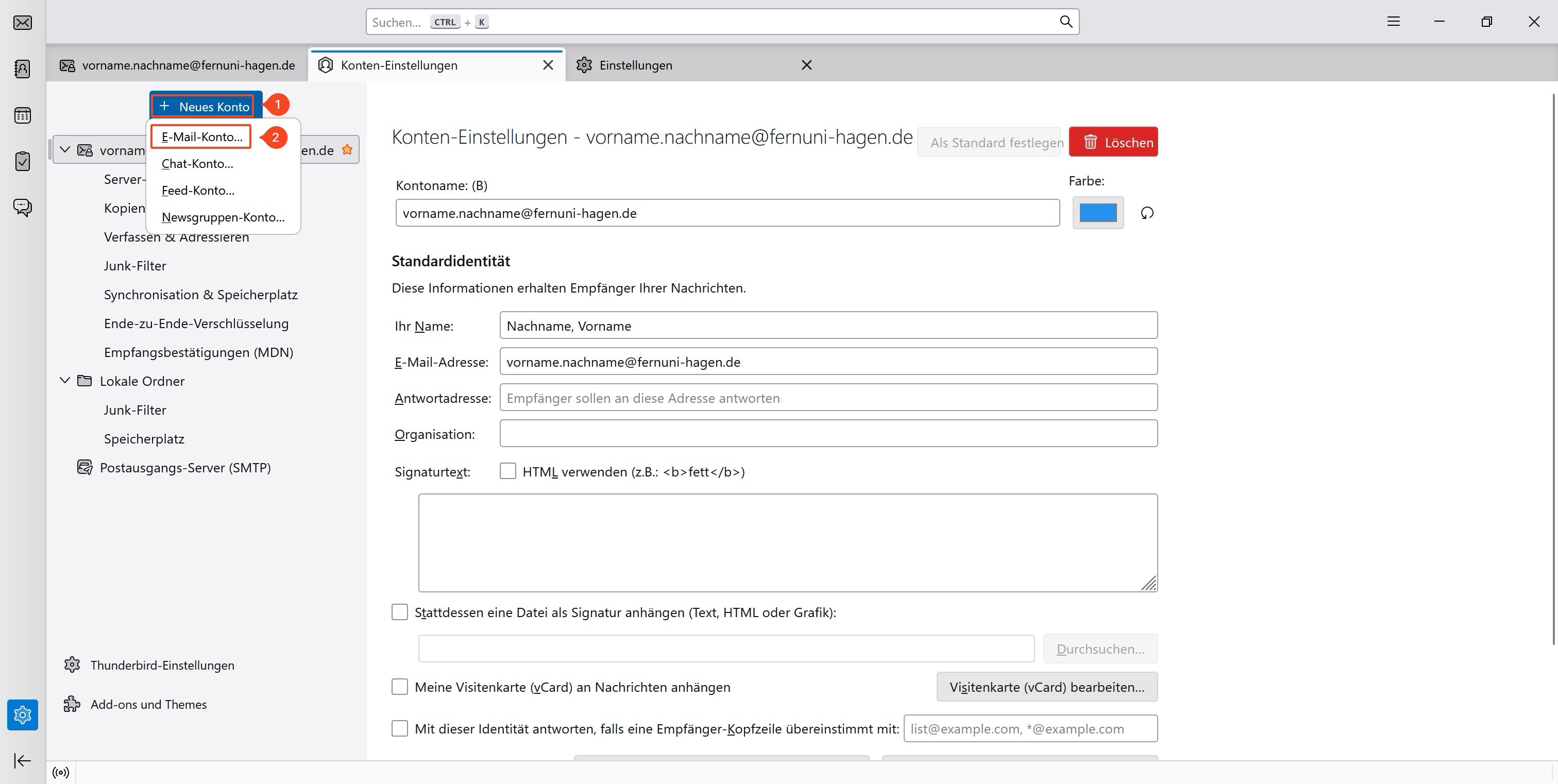Click the online status indicator icon

61,772
